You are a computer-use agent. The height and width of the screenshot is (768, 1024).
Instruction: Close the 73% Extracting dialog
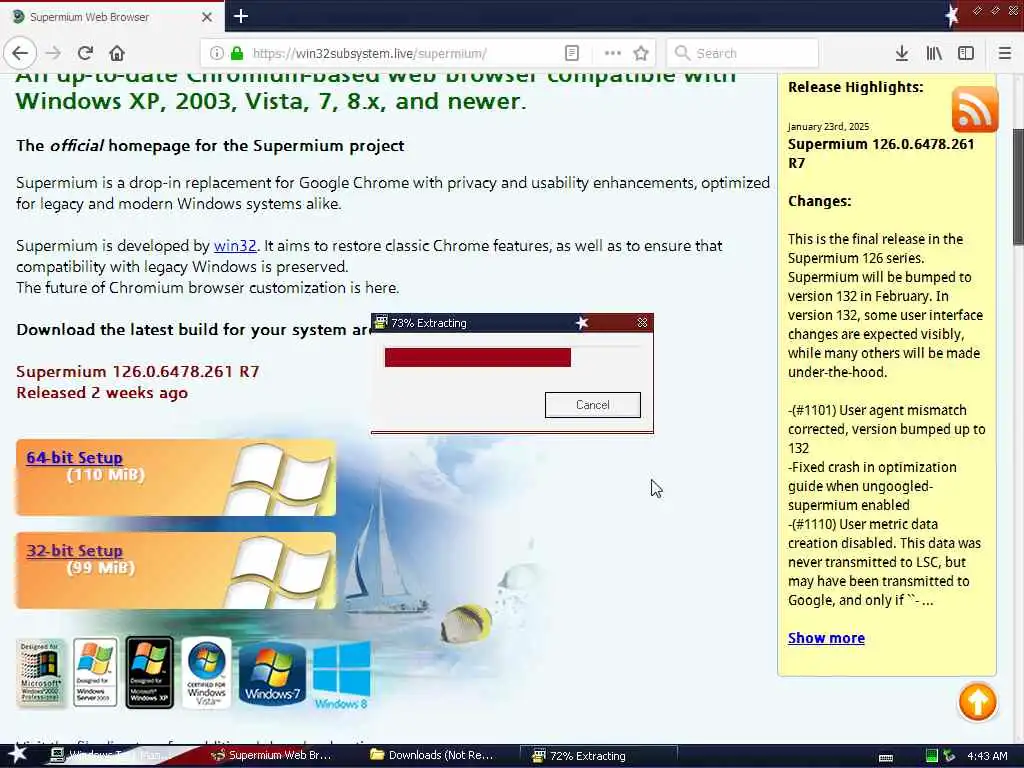pos(642,323)
